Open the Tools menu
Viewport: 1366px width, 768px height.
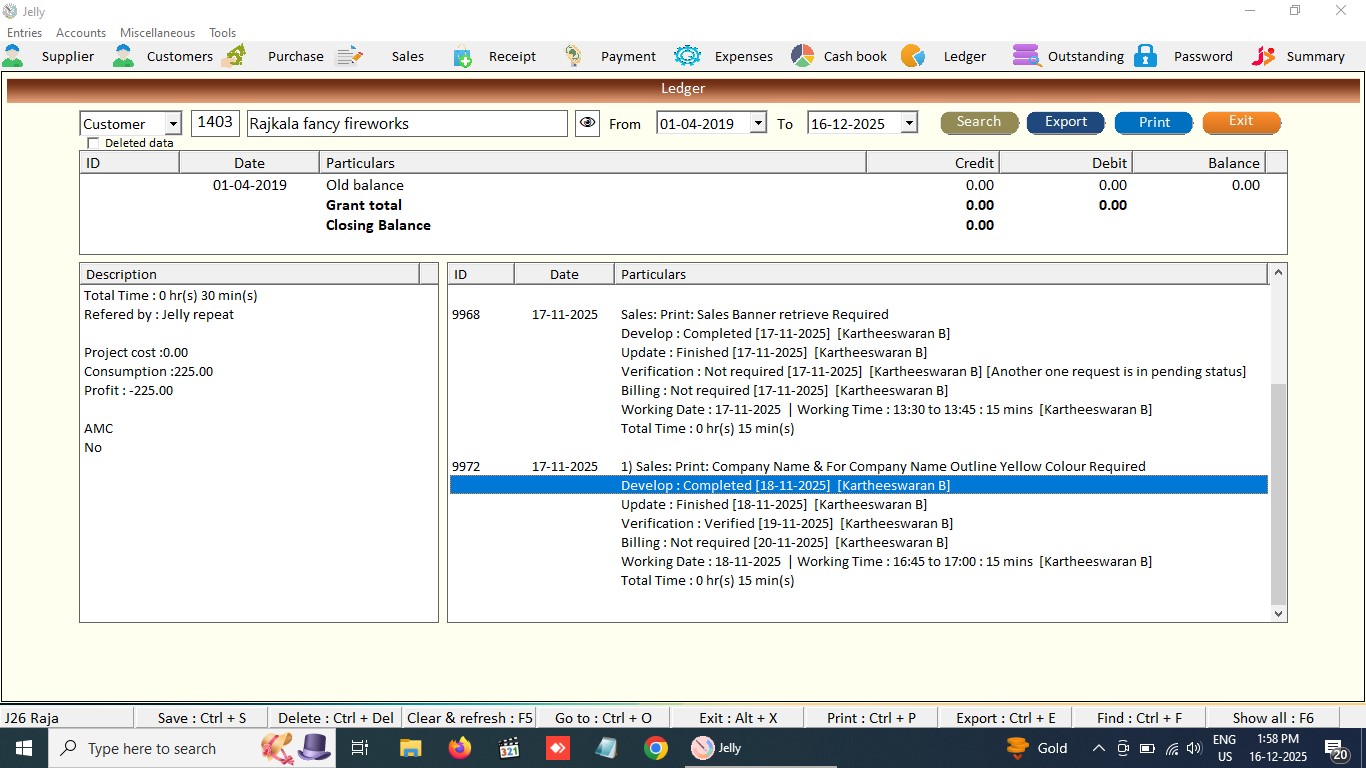coord(223,33)
